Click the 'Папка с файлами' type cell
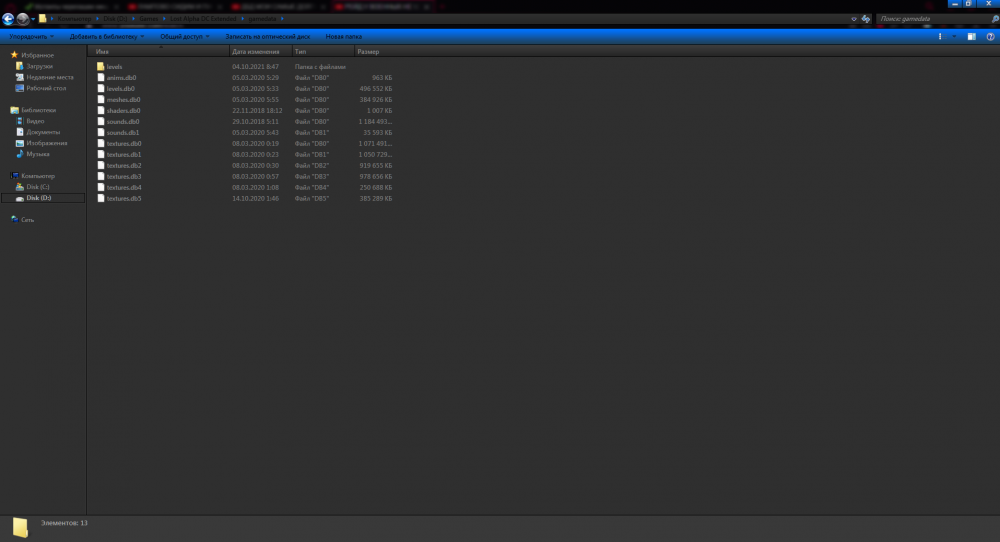The image size is (1000, 542). coord(320,66)
